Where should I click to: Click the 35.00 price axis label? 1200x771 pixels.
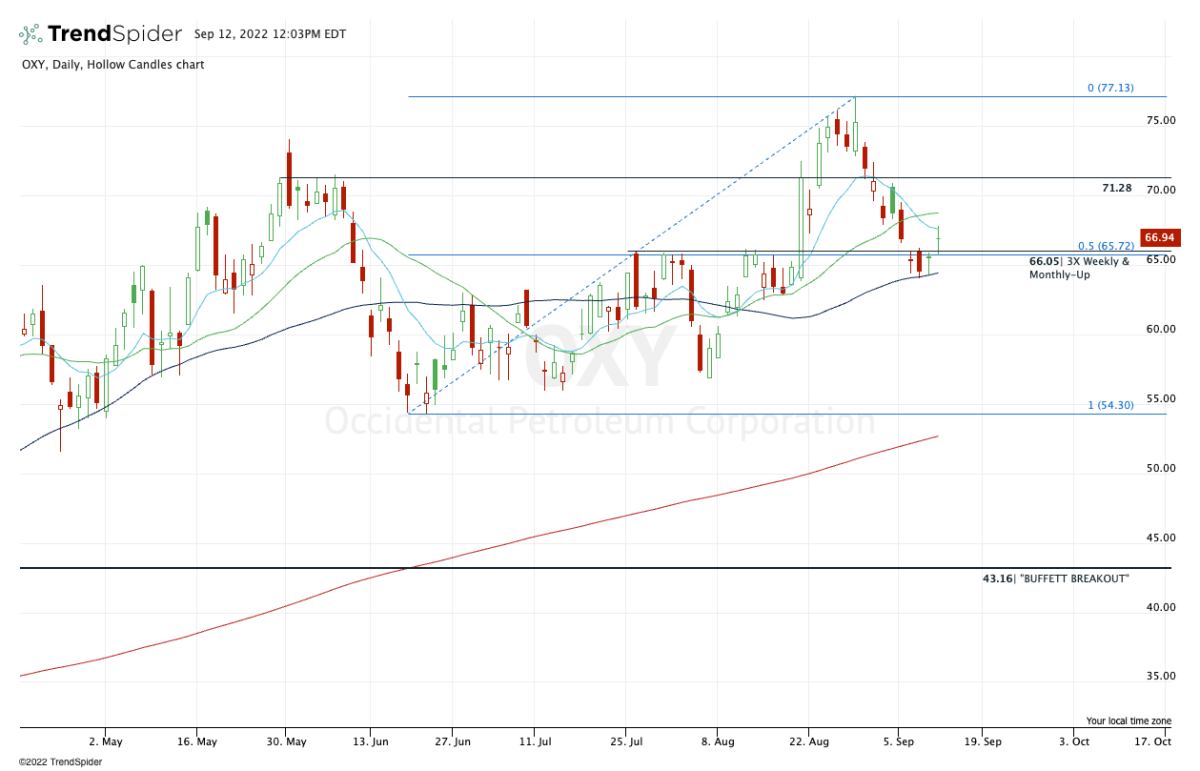click(1160, 676)
